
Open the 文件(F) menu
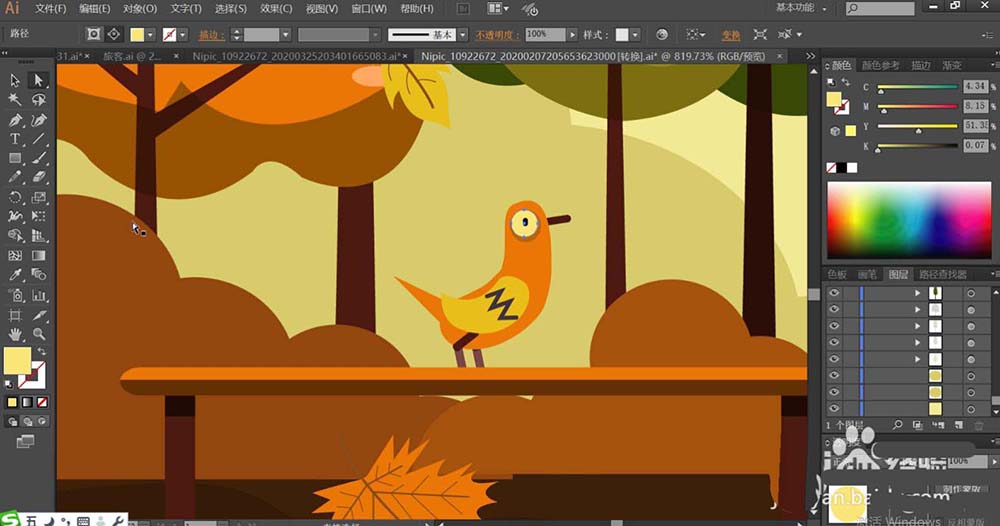(50, 9)
